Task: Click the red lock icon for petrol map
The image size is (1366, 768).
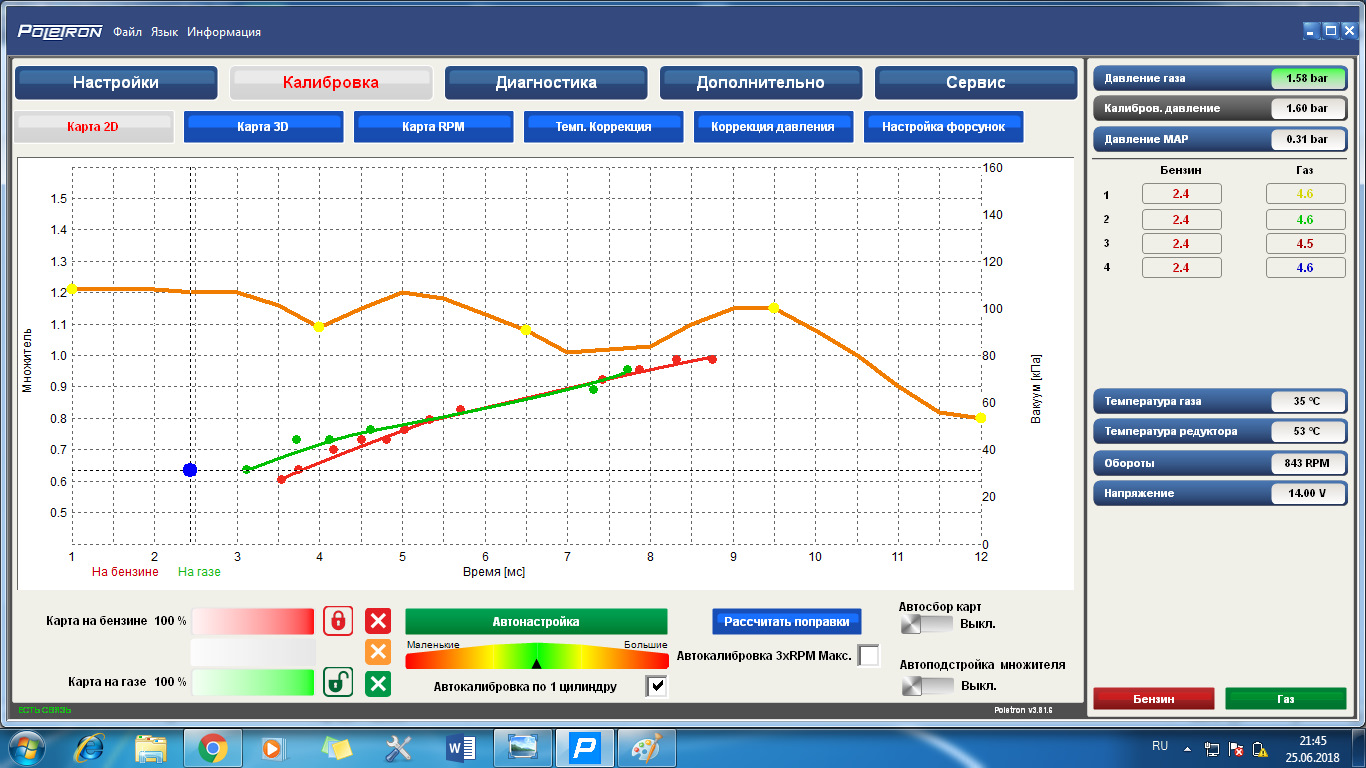Action: [x=338, y=621]
